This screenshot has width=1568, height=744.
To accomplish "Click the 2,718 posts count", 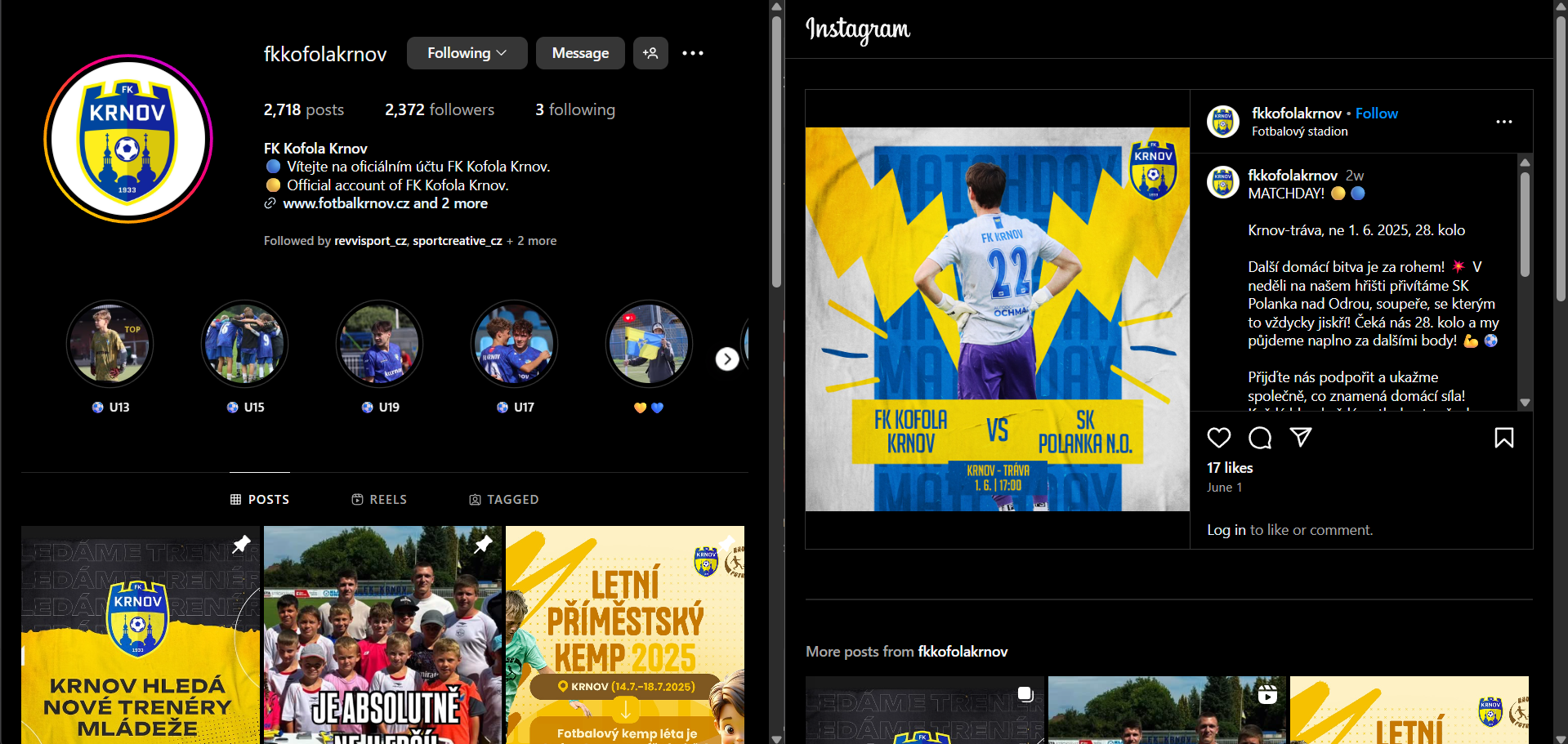I will (x=304, y=109).
